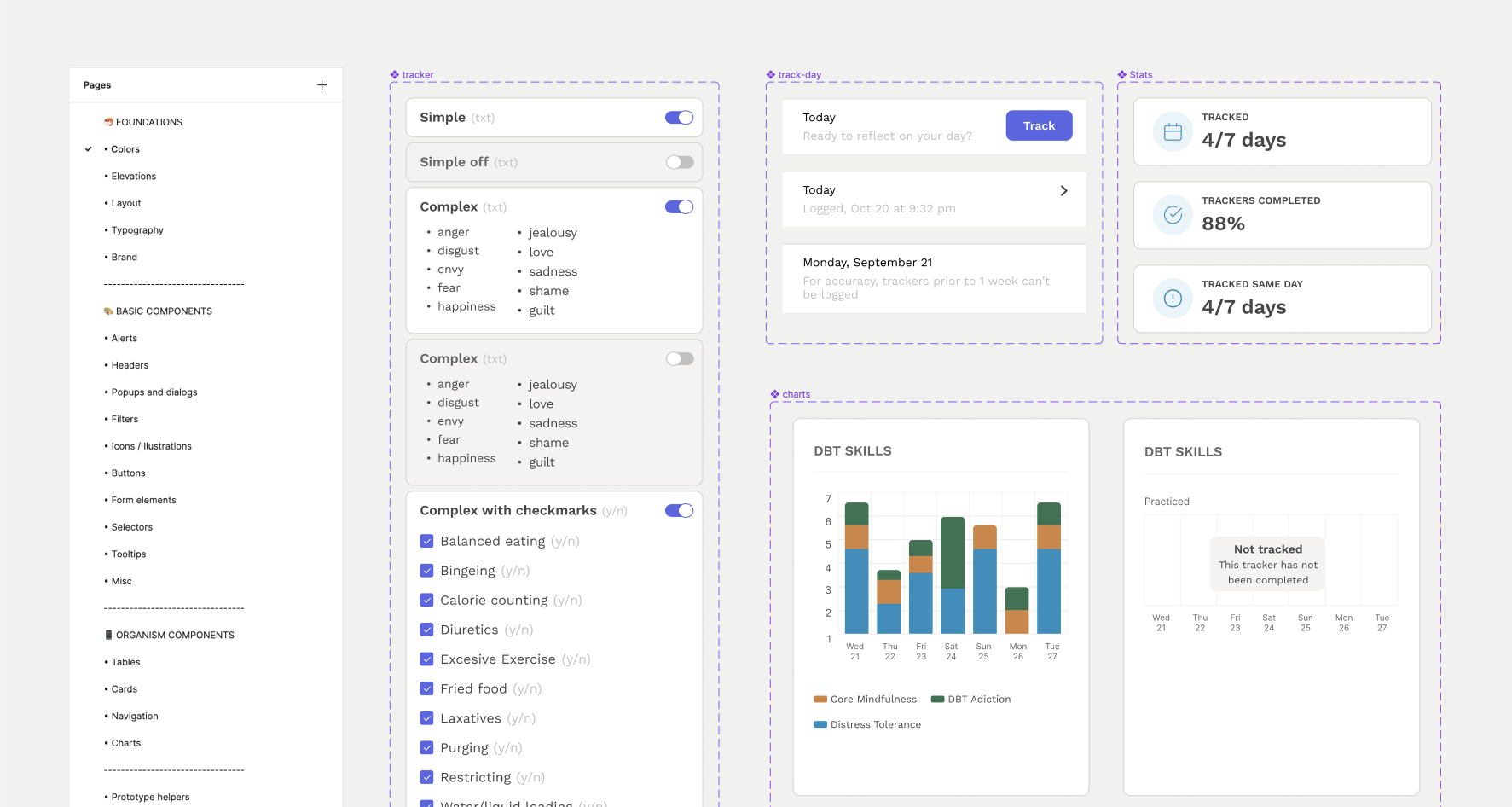
Task: Select the Sat 24 chart bar
Action: tap(953, 575)
